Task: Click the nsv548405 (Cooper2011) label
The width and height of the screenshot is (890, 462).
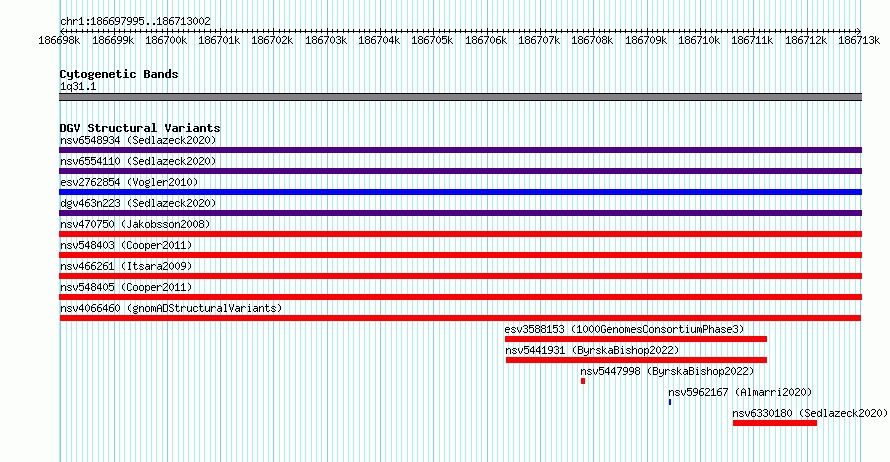Action: (126, 287)
